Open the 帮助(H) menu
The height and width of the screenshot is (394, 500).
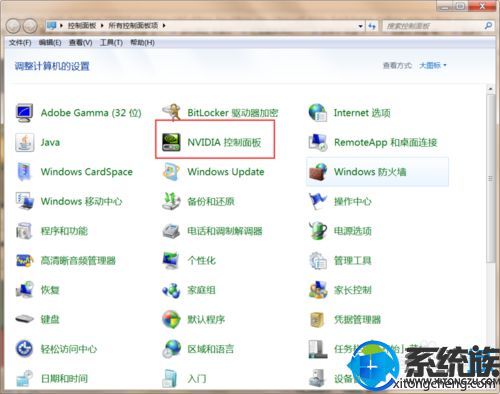(142, 43)
